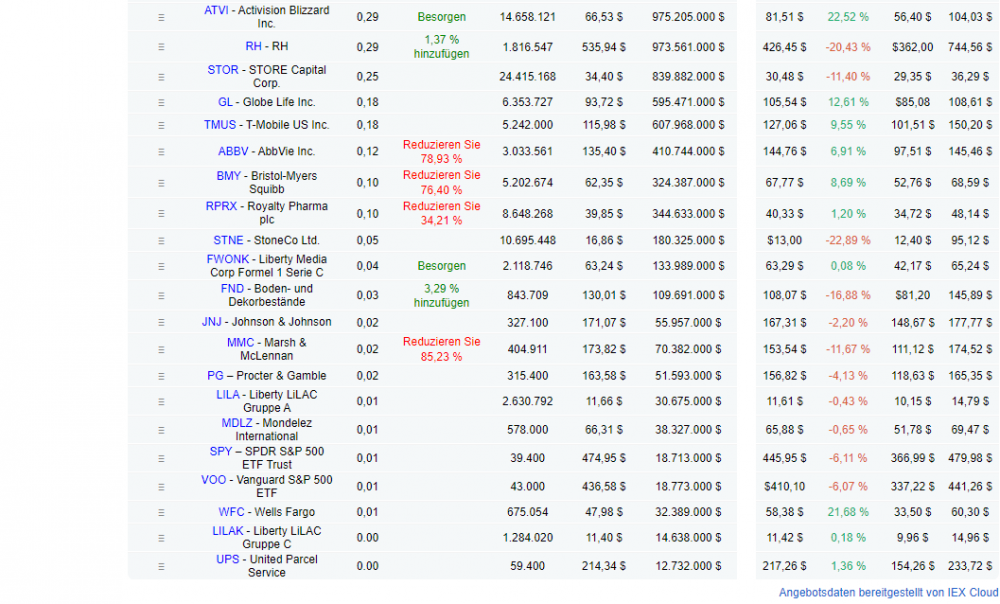The height and width of the screenshot is (604, 1000).
Task: Select 'Reduzieren Sie 78,93 %' for ABBV
Action: (x=441, y=152)
